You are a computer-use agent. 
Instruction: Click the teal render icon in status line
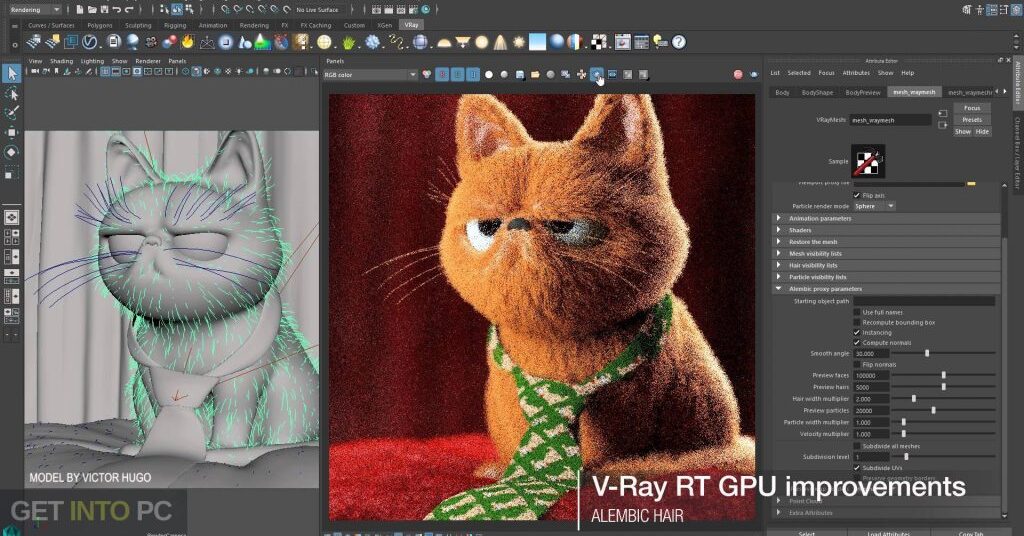pos(426,9)
